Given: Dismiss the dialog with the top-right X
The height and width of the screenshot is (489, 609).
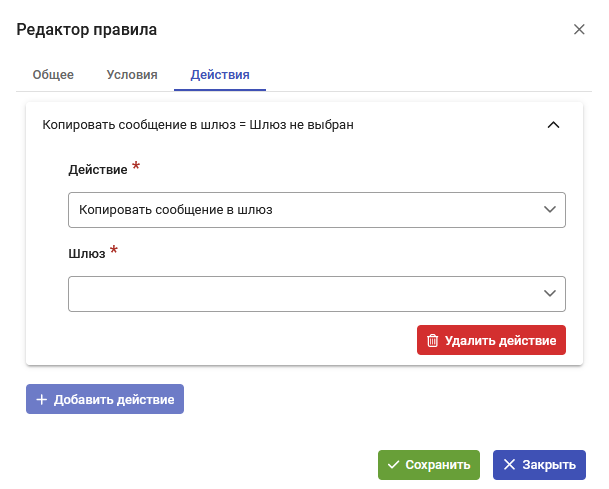Looking at the screenshot, I should (x=579, y=29).
